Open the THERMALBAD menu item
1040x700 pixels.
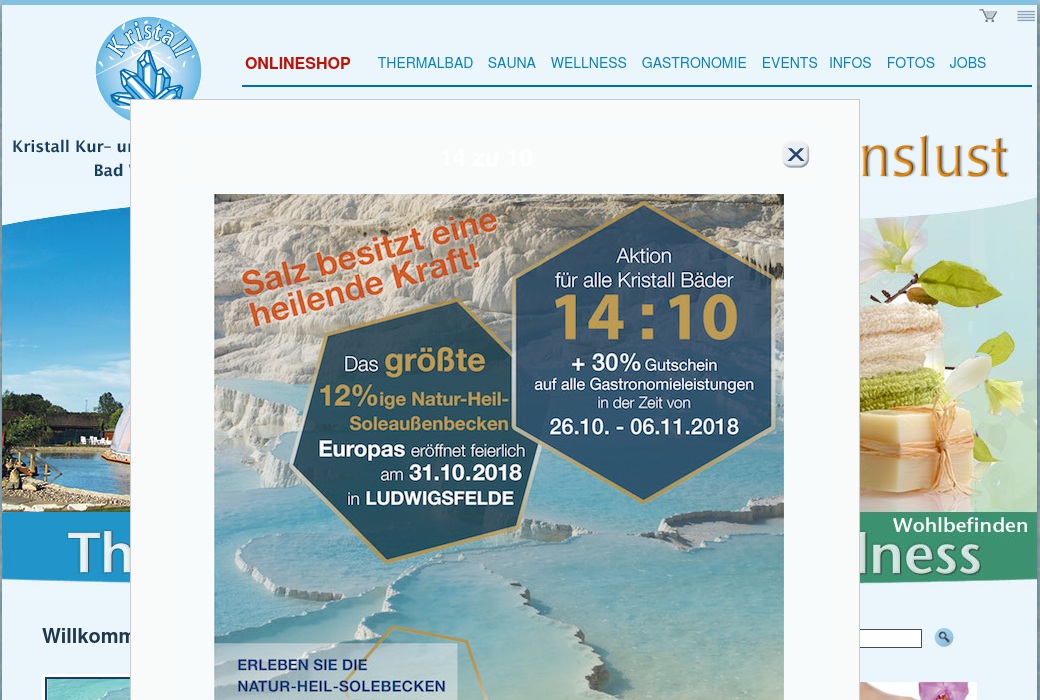click(425, 63)
